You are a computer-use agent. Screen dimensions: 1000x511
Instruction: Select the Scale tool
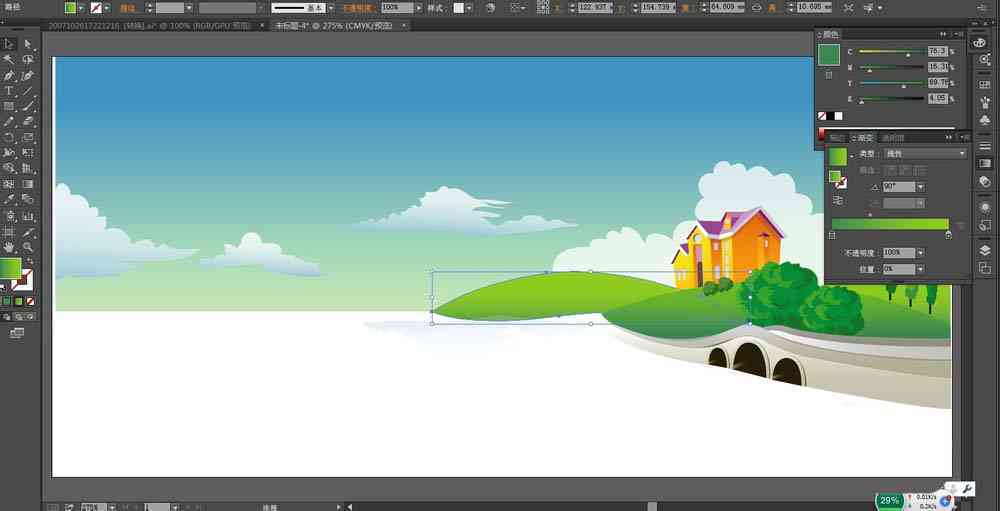coord(27,137)
